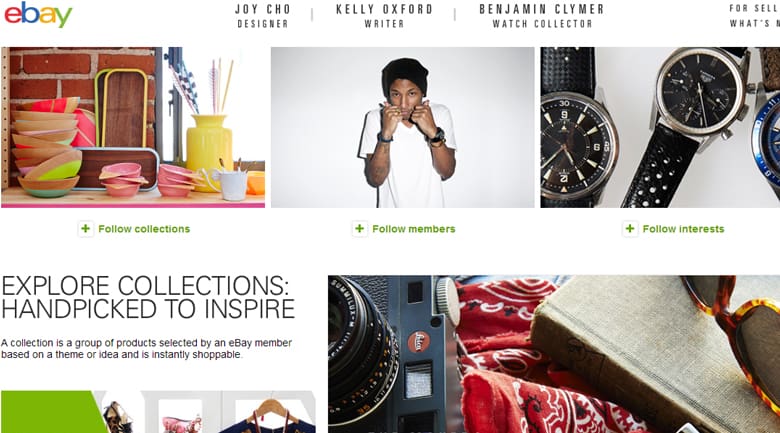Open the Follow collections link
The width and height of the screenshot is (780, 433).
(144, 229)
